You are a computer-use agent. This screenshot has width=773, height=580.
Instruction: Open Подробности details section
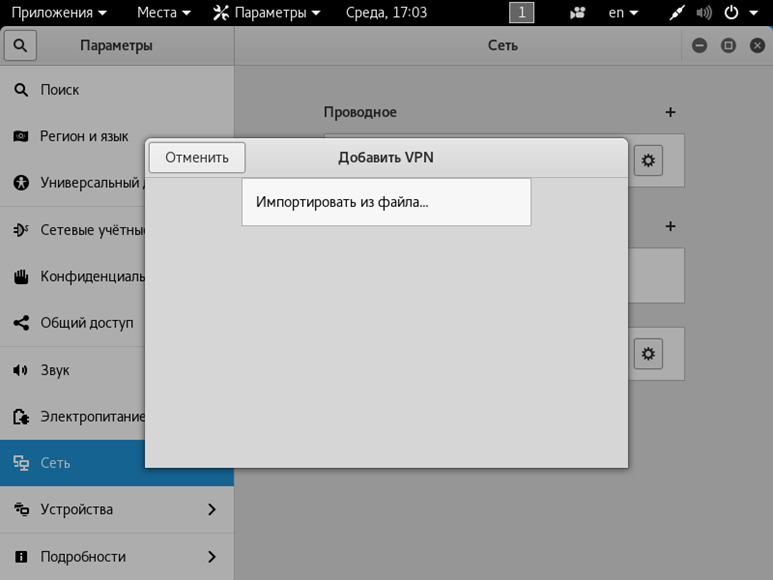click(x=117, y=556)
